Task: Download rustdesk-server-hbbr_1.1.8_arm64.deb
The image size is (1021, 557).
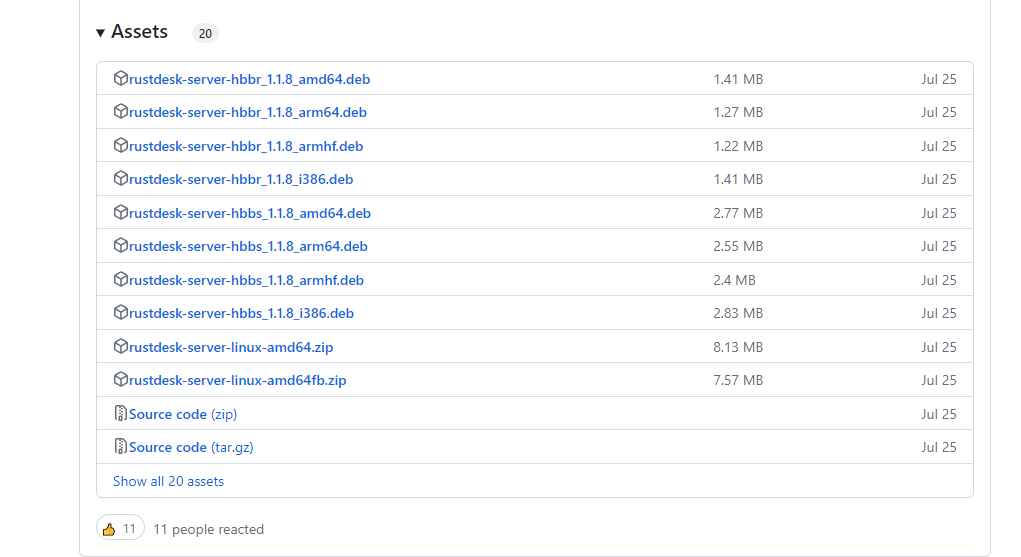Action: click(x=248, y=112)
